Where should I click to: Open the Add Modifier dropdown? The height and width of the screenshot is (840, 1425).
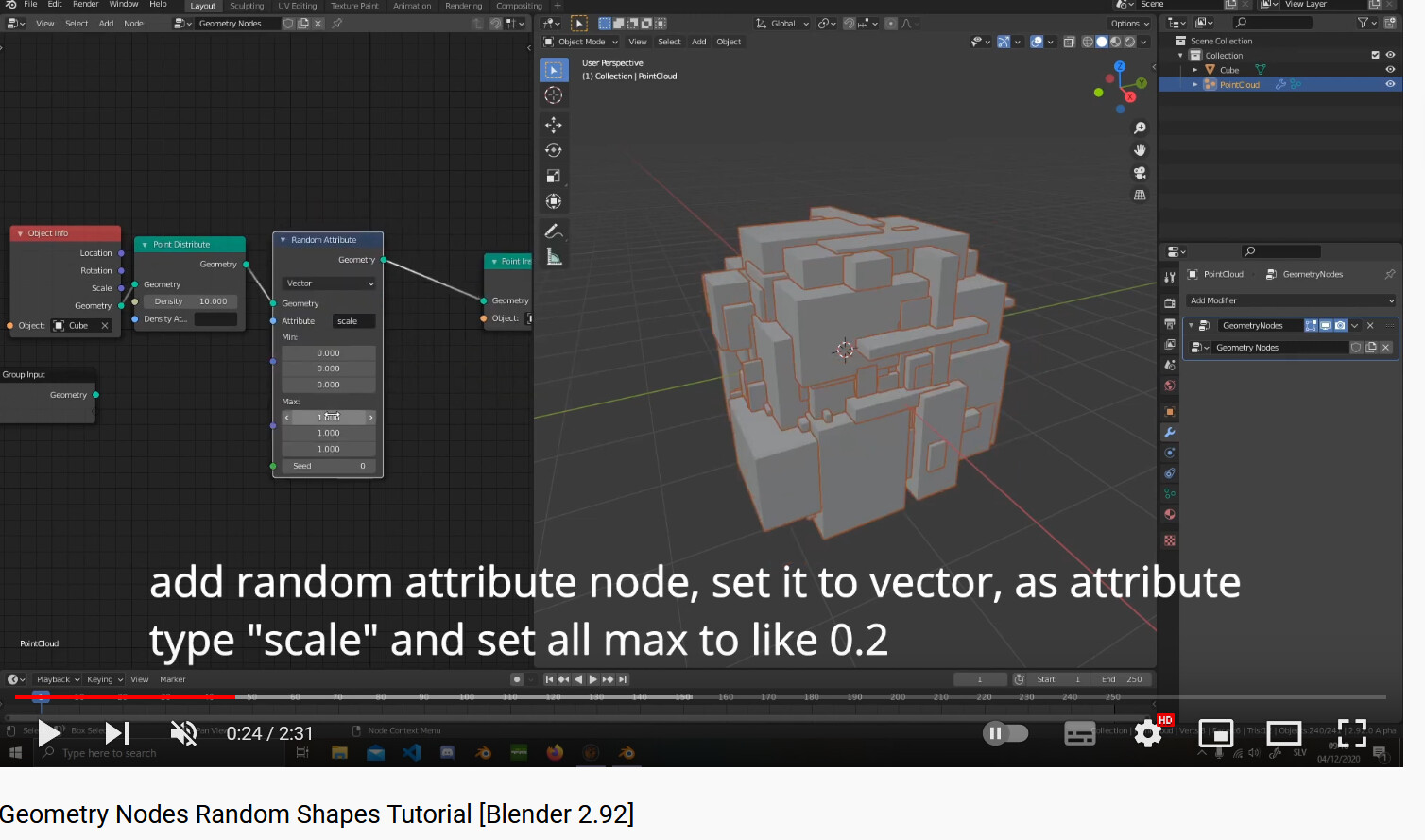click(x=1291, y=300)
